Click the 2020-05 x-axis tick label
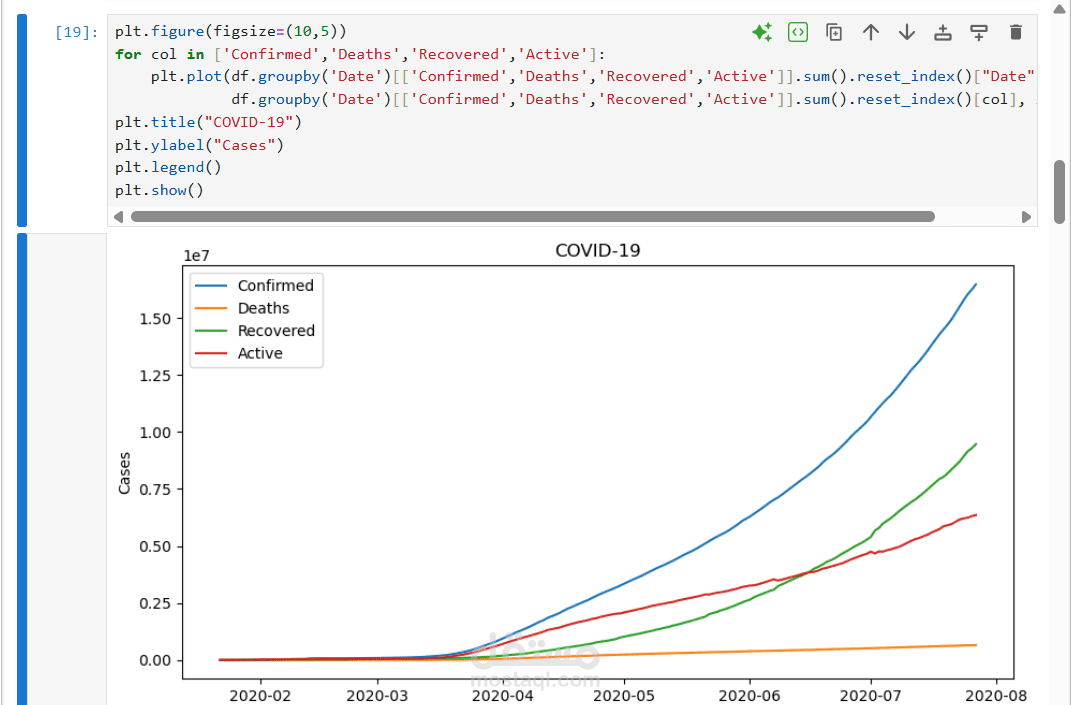Image resolution: width=1071 pixels, height=705 pixels. click(624, 696)
